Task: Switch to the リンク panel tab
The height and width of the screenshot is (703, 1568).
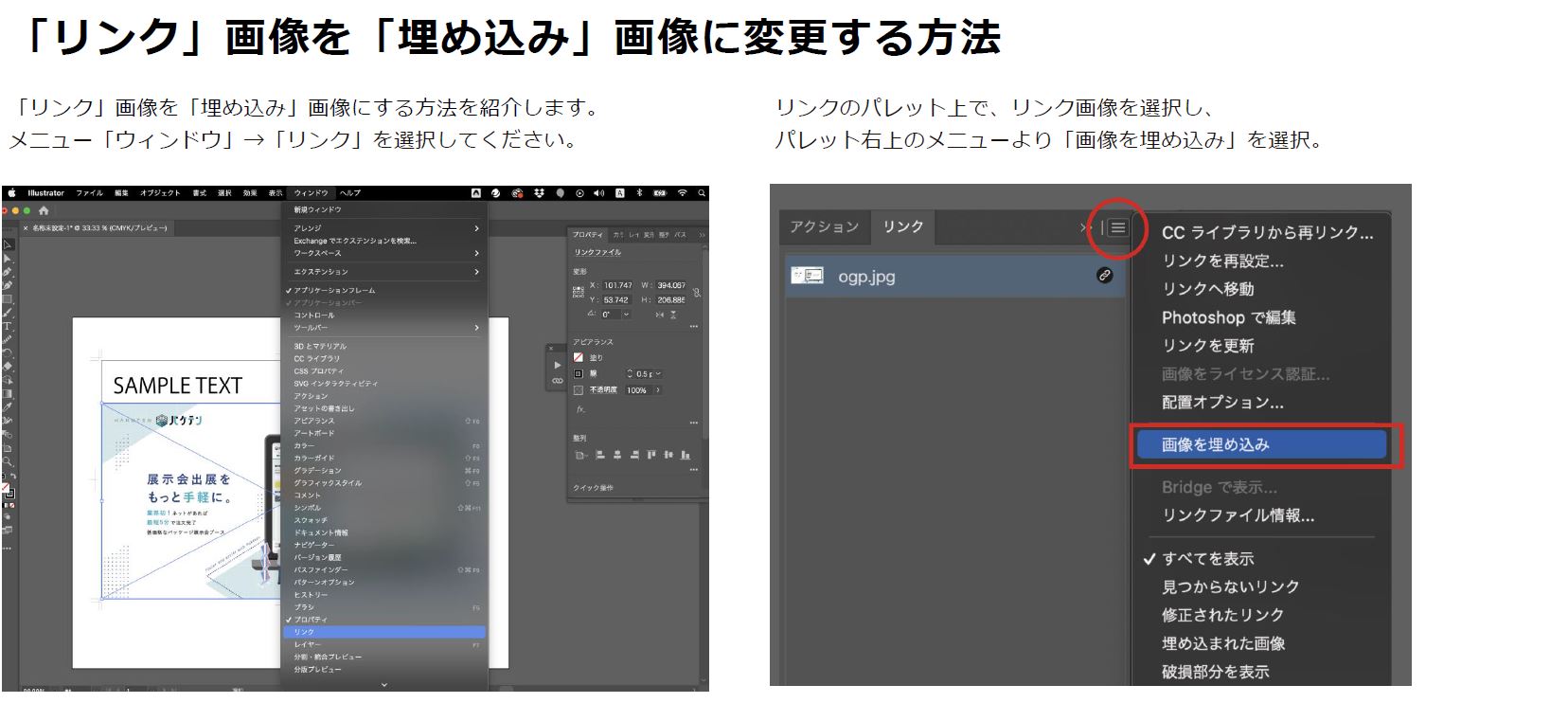Action: pos(902,227)
